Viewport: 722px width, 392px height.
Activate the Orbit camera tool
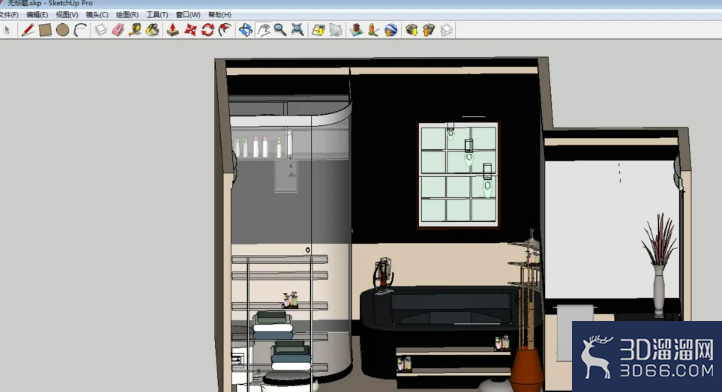point(245,30)
